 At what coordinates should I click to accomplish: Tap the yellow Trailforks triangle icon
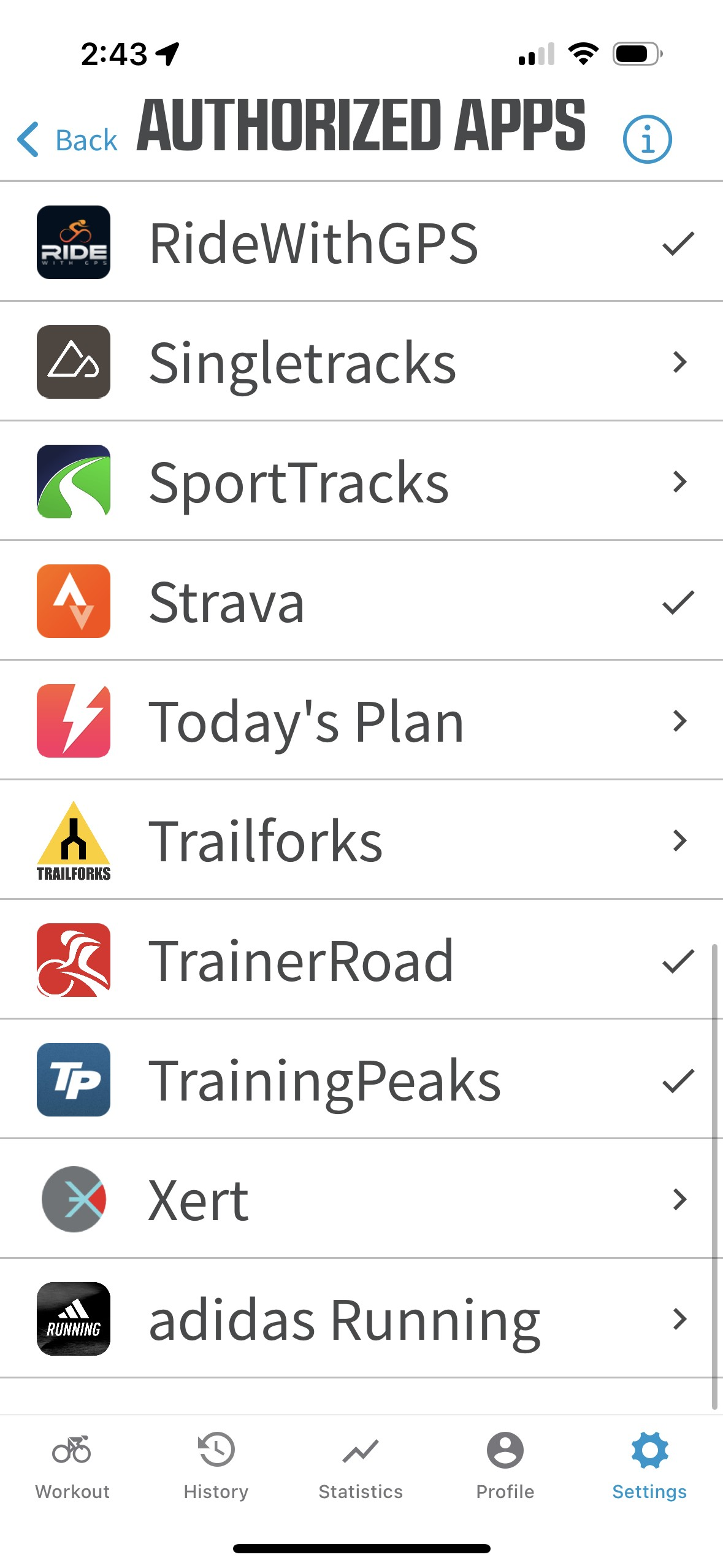click(74, 840)
